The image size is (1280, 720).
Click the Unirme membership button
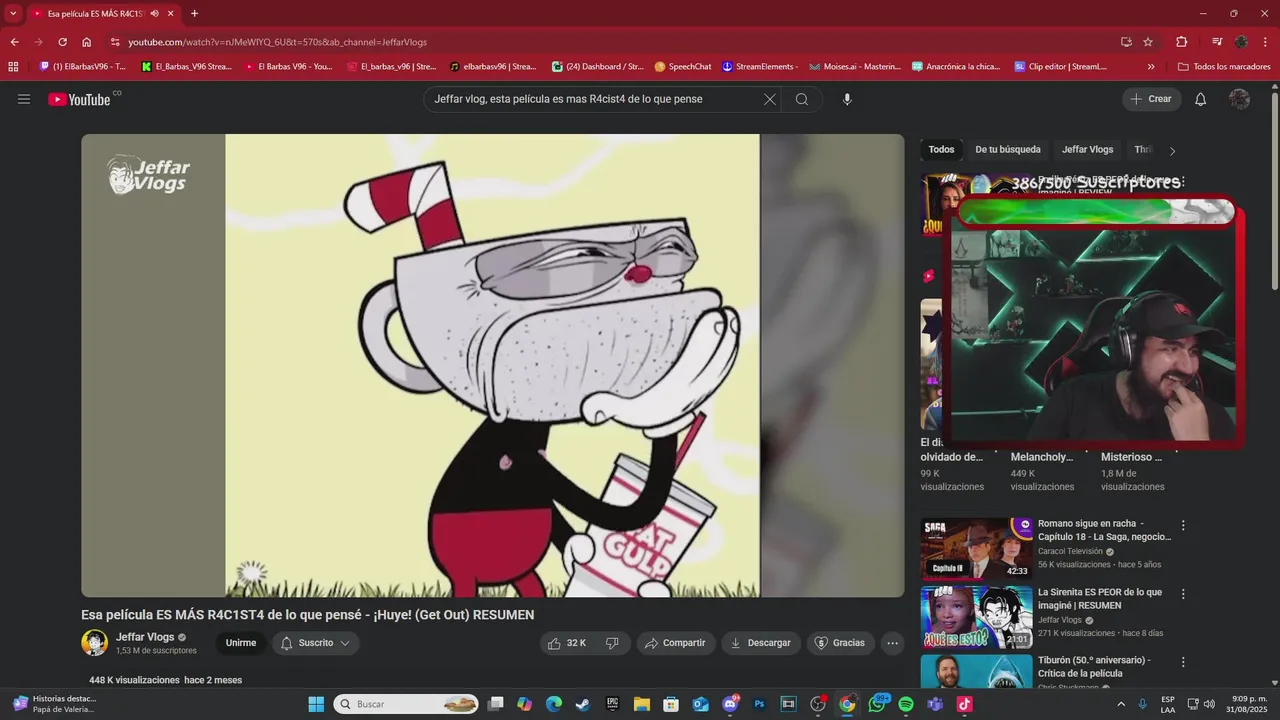point(241,643)
